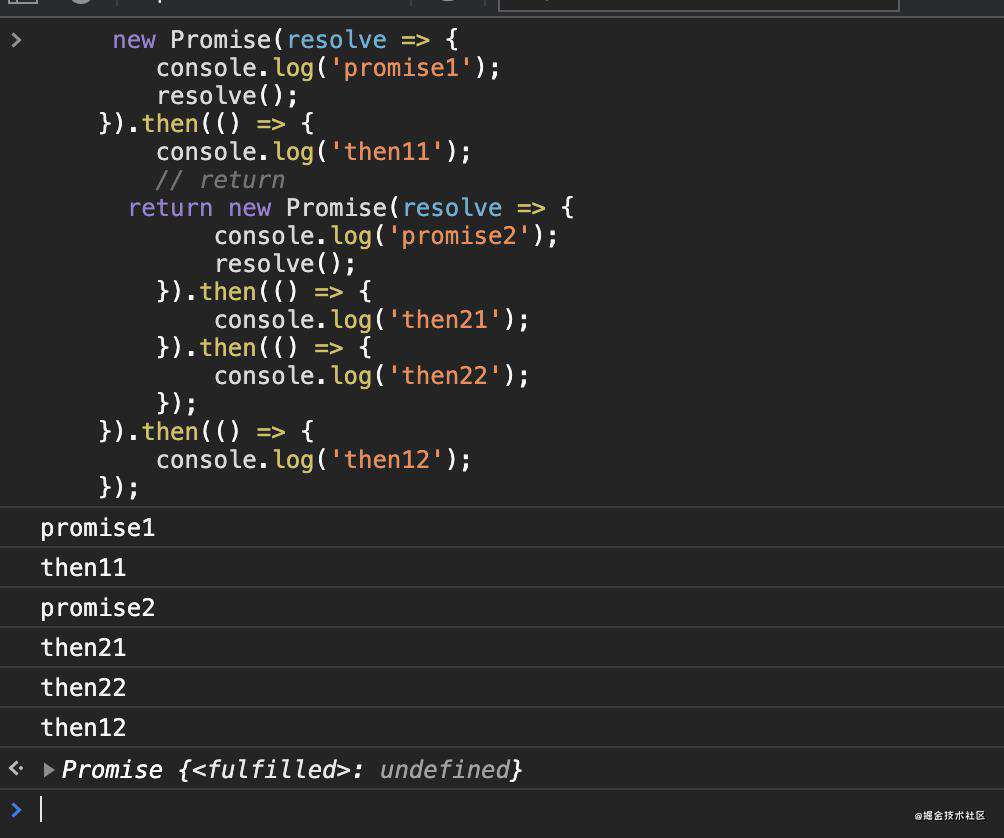Click the code line console.log('then22');
1004x838 pixels.
(x=371, y=376)
